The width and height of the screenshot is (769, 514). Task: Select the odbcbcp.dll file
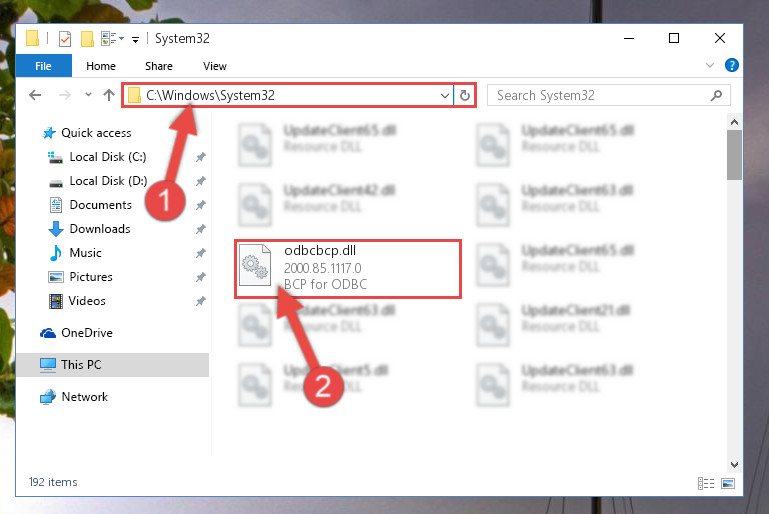[348, 268]
